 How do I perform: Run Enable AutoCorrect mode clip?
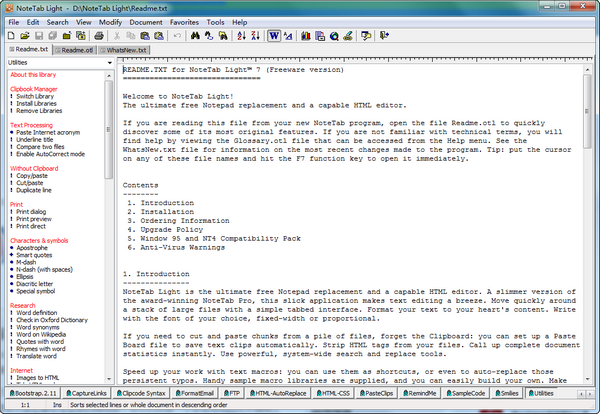coord(51,154)
